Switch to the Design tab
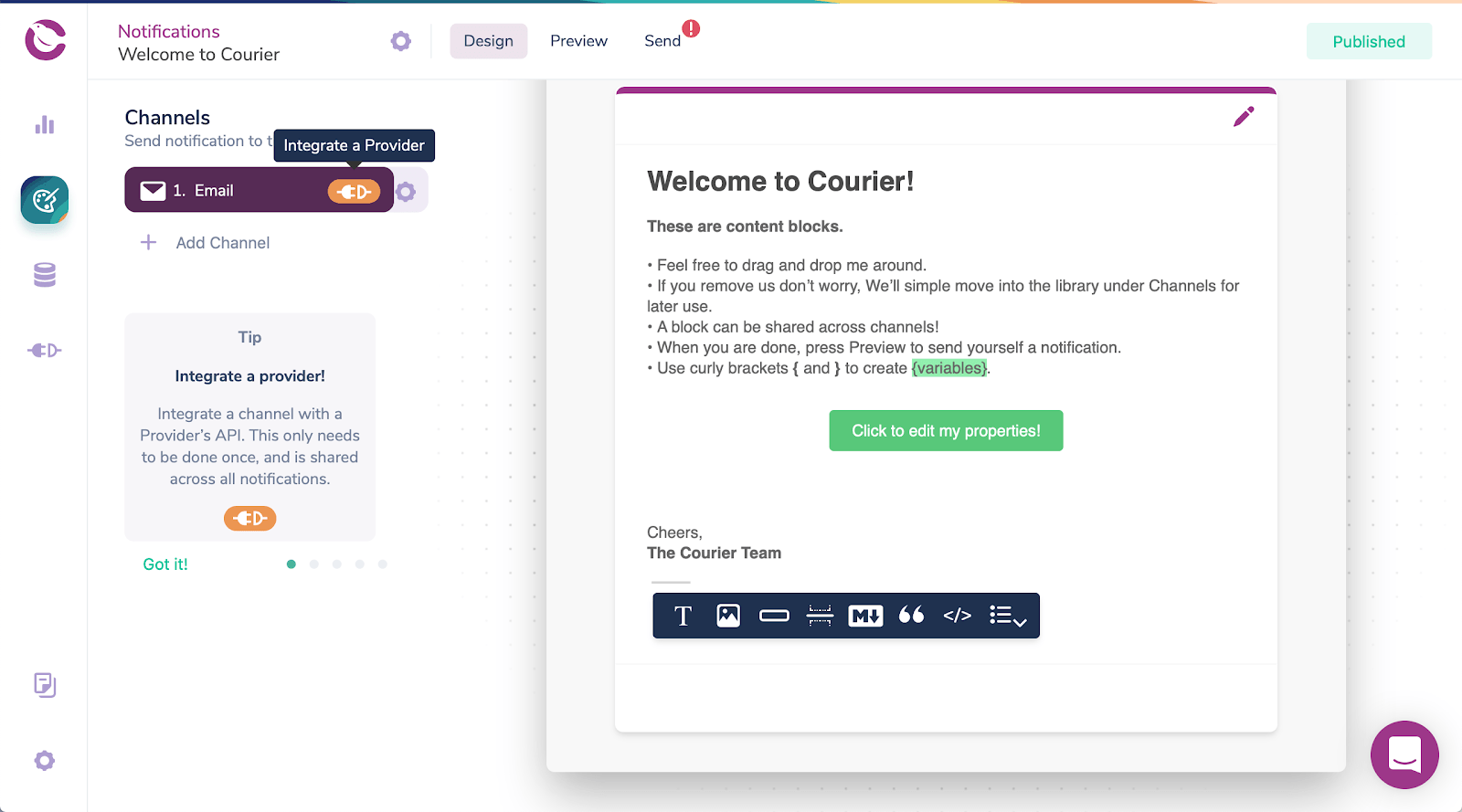This screenshot has width=1462, height=812. click(x=489, y=41)
